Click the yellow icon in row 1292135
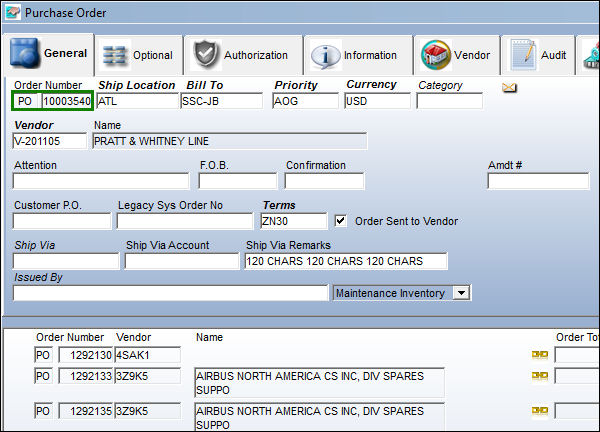This screenshot has height=432, width=600. [540, 411]
